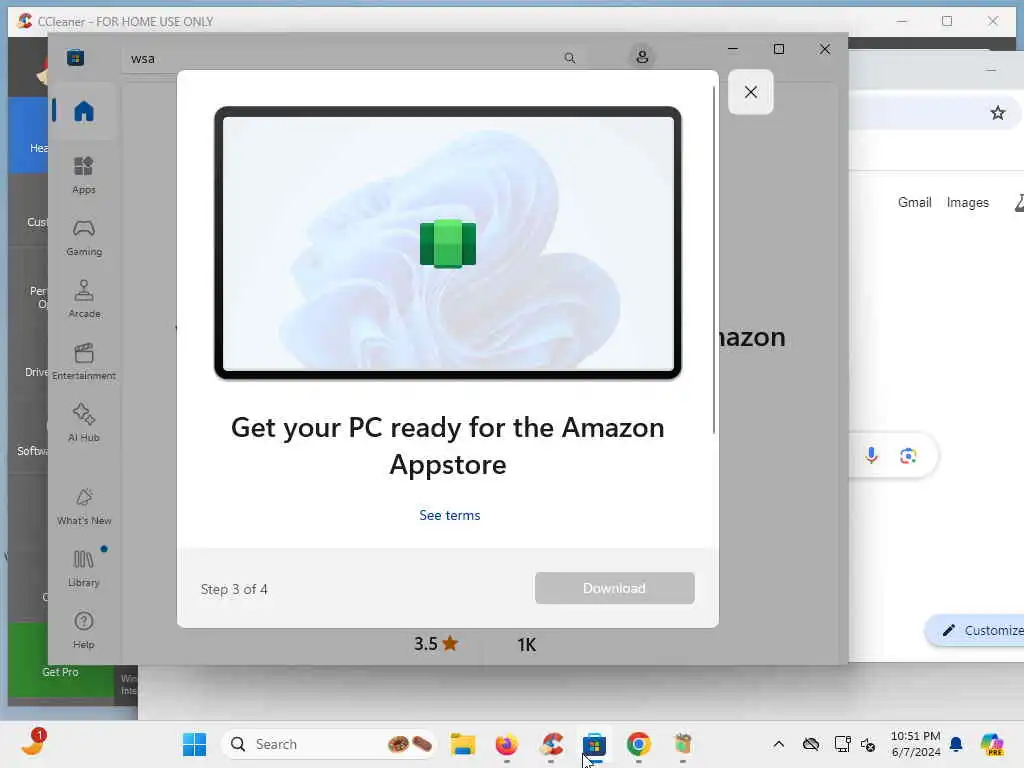Click Microsoft Store taskbar icon
Image resolution: width=1024 pixels, height=768 pixels.
tap(594, 744)
